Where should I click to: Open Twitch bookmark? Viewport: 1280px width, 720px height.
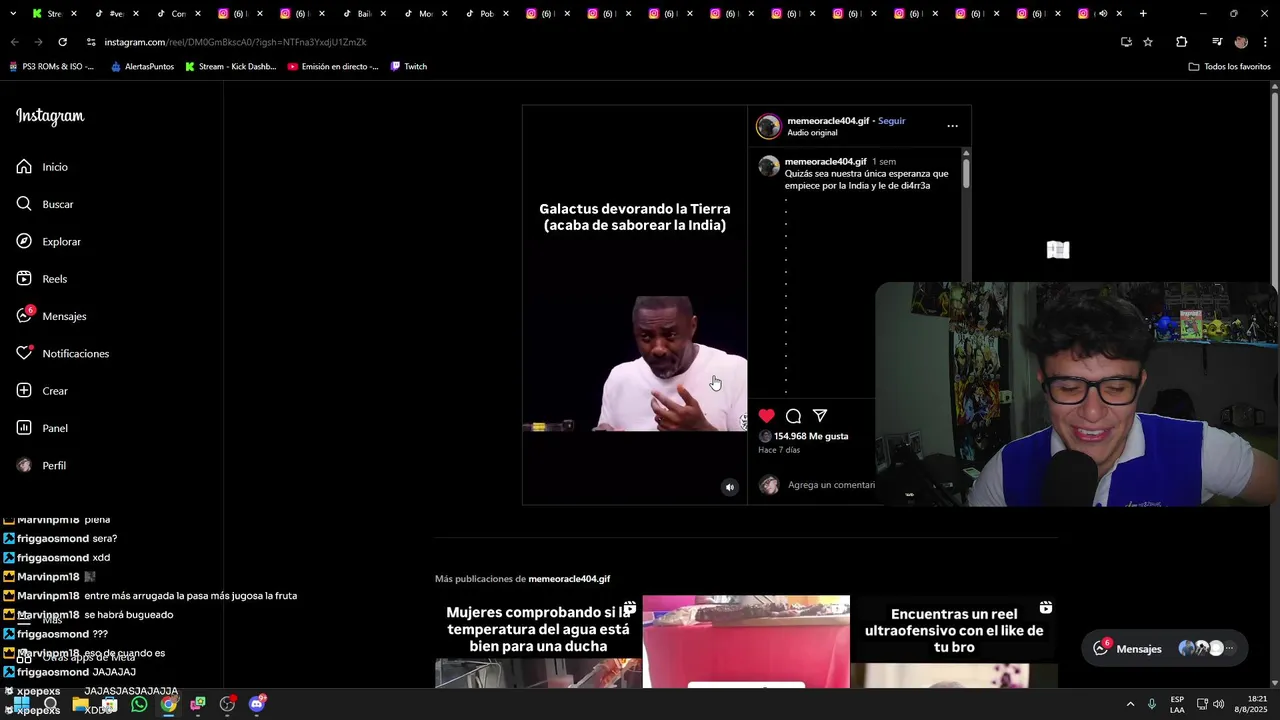(409, 67)
